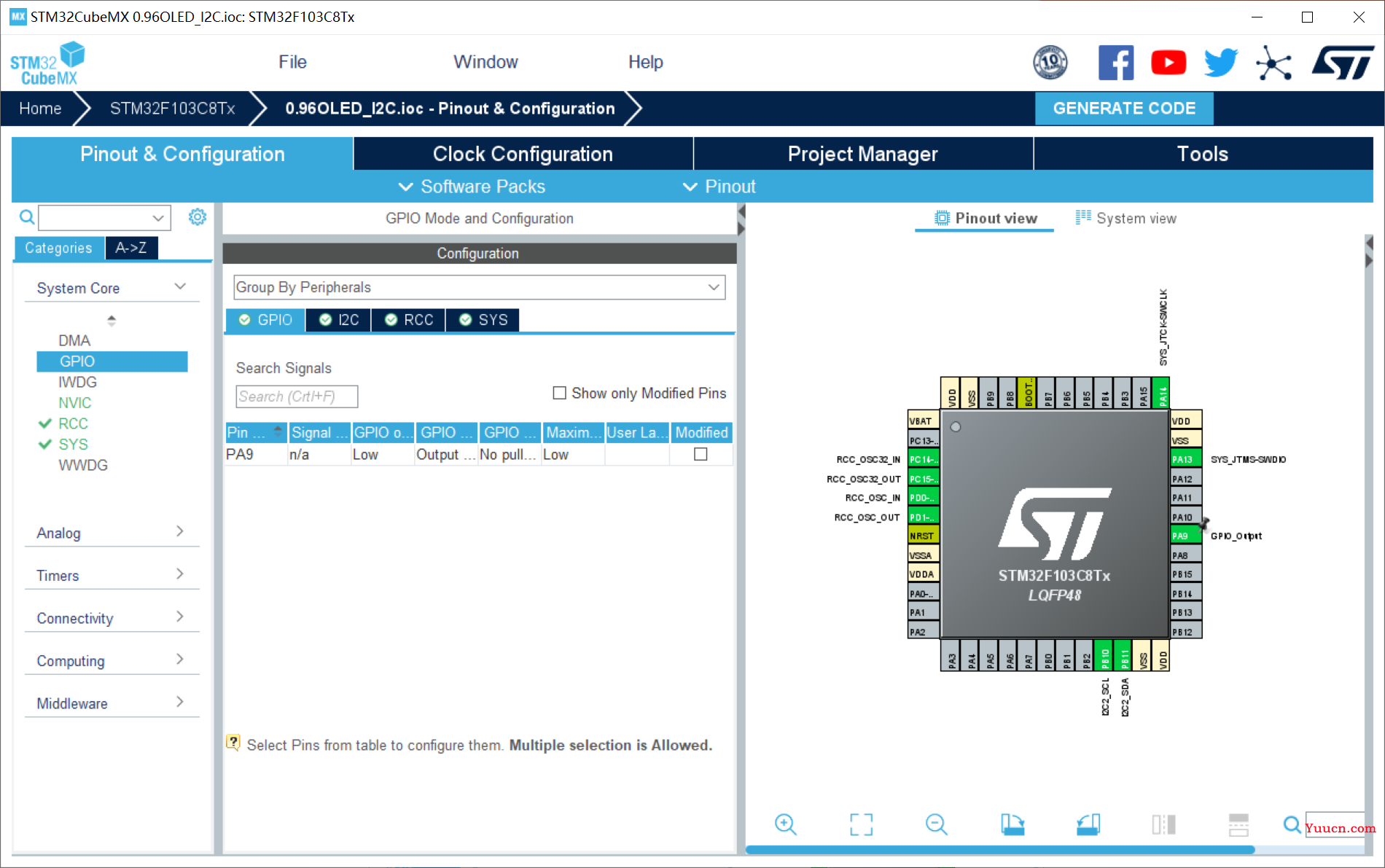Click the Search Signals input field
This screenshot has height=868, width=1385.
pyautogui.click(x=297, y=396)
